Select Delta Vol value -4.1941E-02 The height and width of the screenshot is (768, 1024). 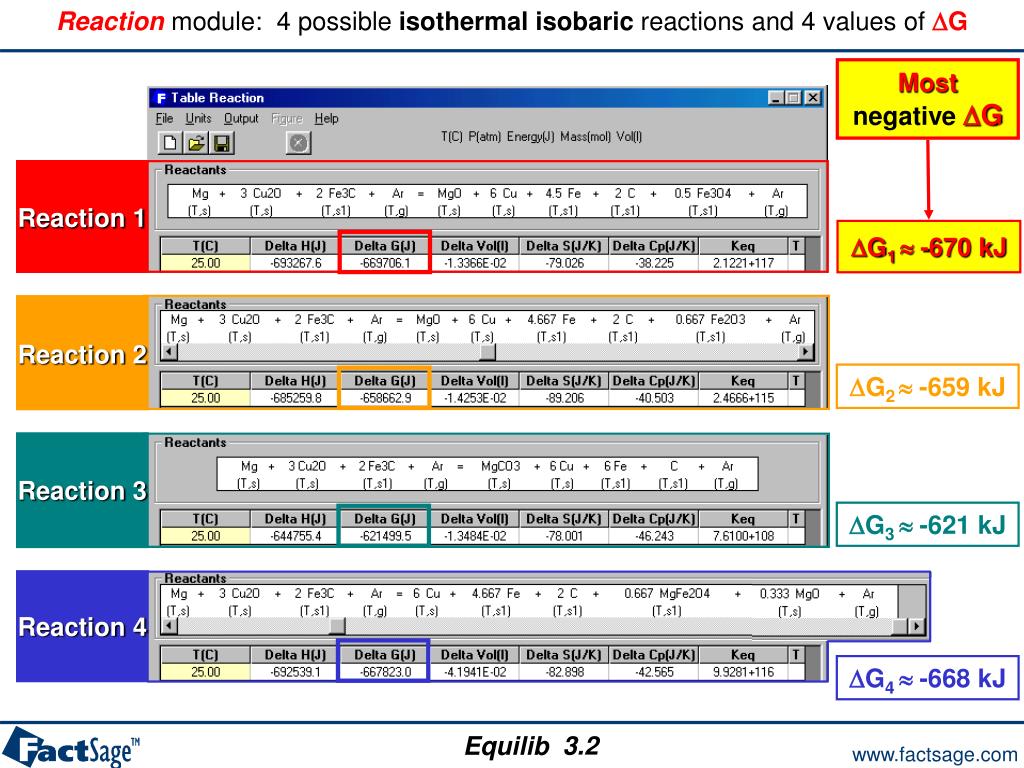point(475,672)
